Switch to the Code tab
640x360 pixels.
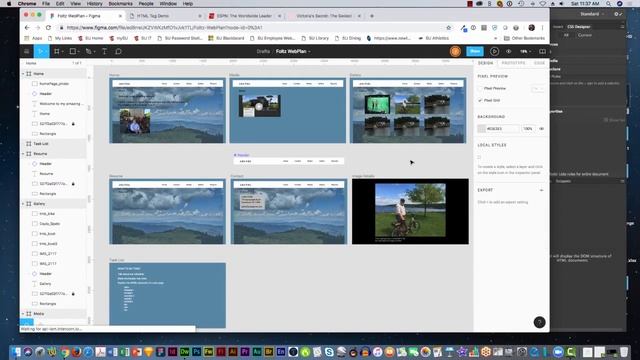[x=539, y=63]
